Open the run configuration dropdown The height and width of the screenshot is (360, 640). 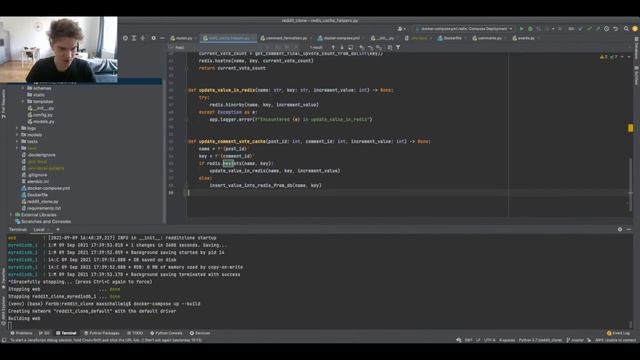tap(463, 29)
